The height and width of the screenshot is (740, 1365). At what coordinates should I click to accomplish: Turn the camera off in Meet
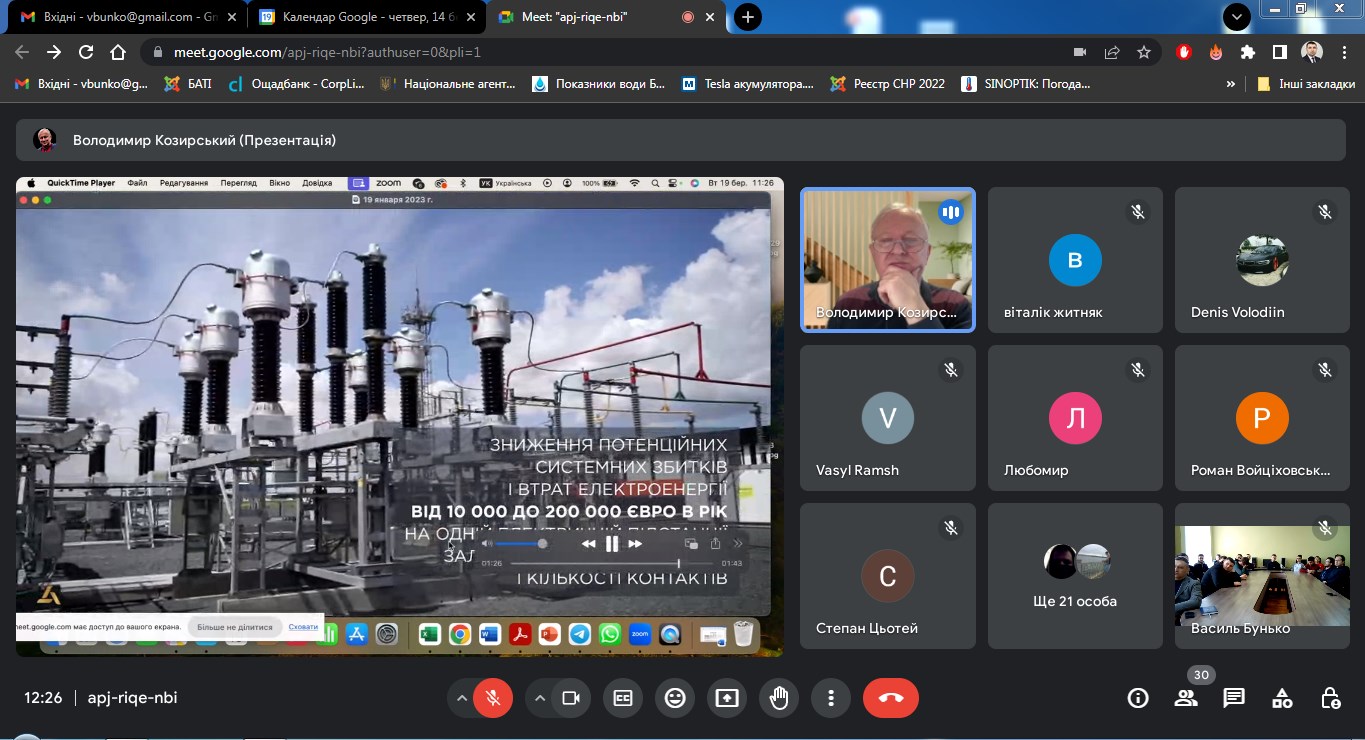click(571, 698)
